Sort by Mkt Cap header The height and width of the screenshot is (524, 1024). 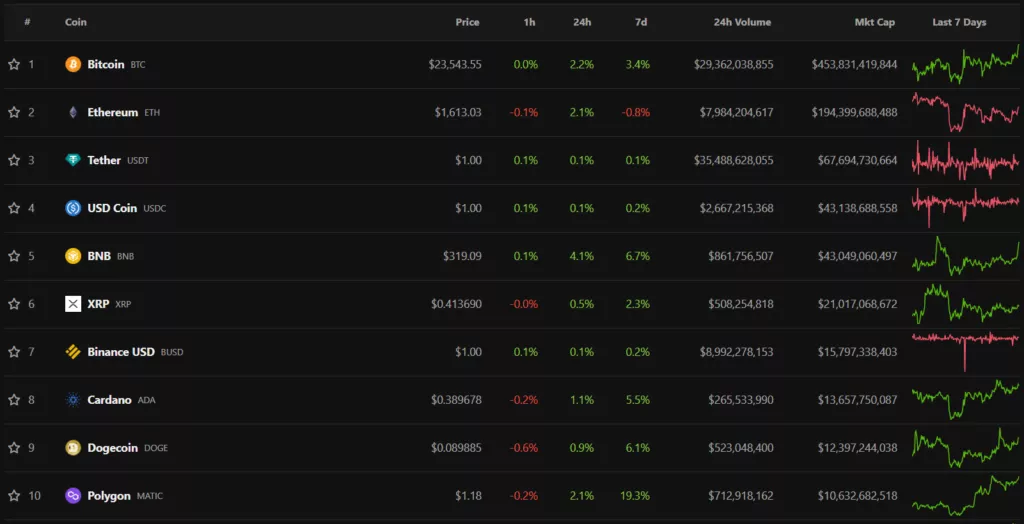(x=875, y=22)
